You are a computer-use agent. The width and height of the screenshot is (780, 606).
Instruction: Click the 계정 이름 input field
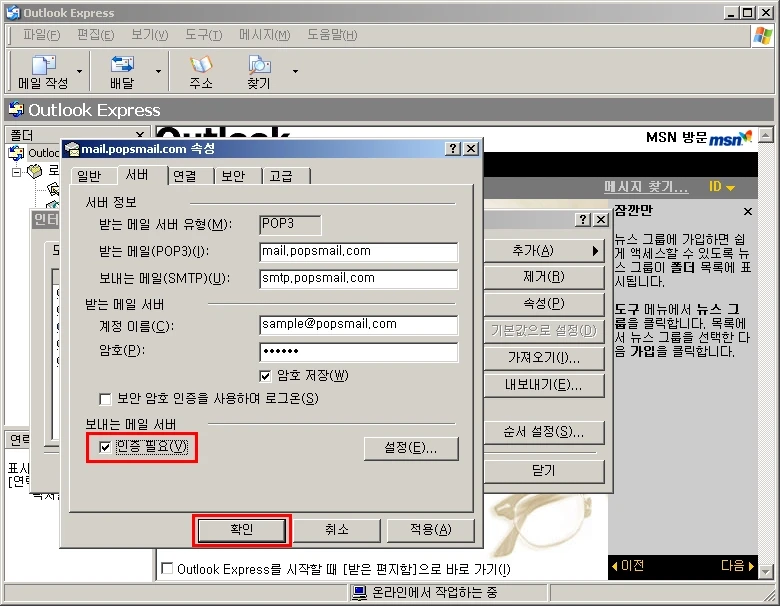tap(358, 324)
